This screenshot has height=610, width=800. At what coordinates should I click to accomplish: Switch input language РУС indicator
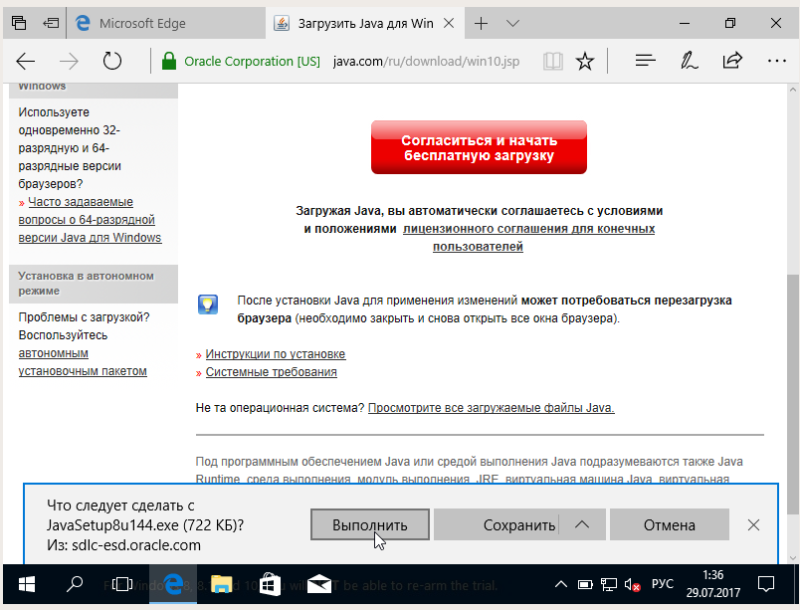[x=662, y=584]
